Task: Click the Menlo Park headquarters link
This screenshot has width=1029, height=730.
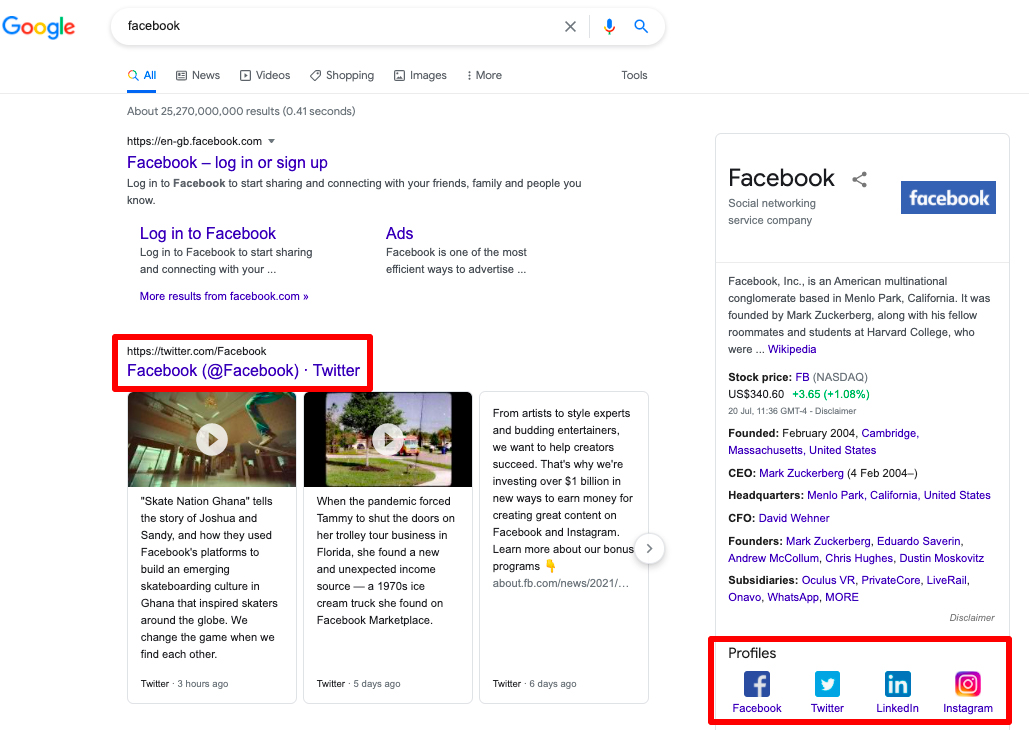Action: pyautogui.click(x=898, y=495)
